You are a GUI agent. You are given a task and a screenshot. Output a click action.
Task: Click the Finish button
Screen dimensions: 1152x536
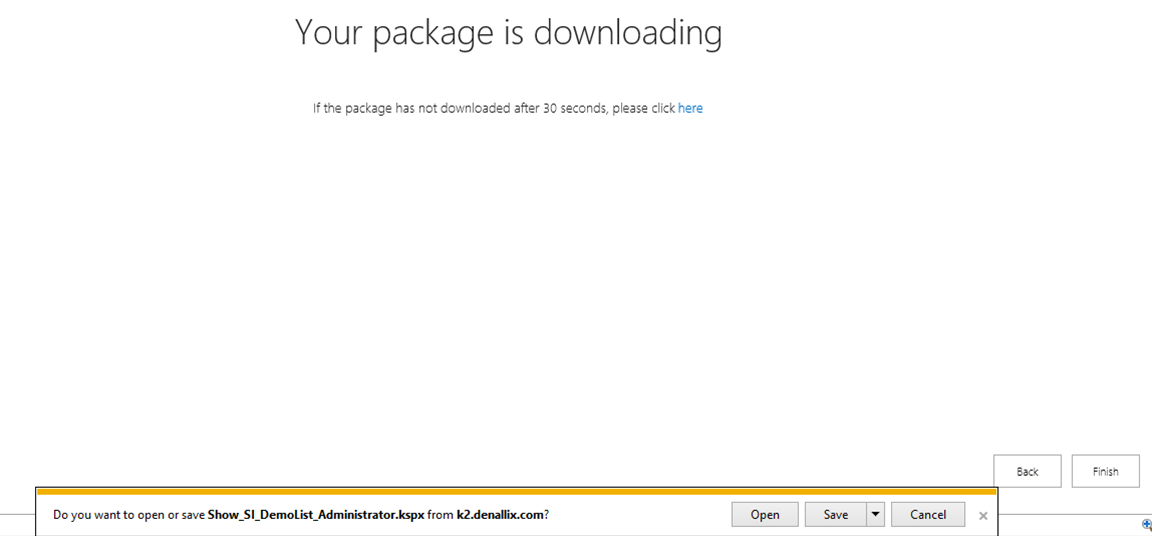(x=1105, y=471)
